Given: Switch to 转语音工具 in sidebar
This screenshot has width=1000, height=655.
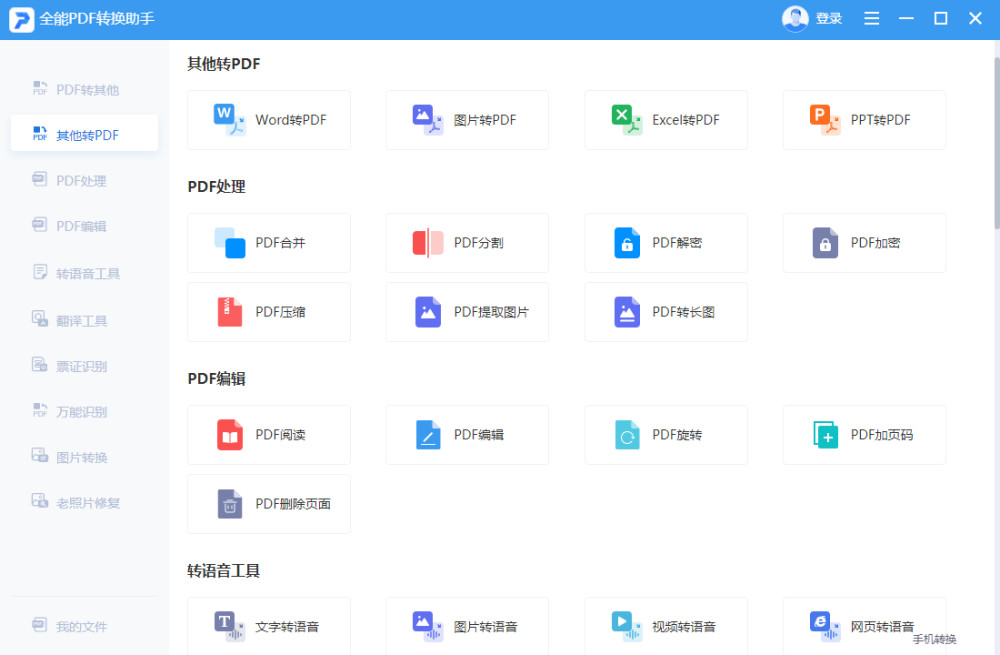Looking at the screenshot, I should coord(84,273).
